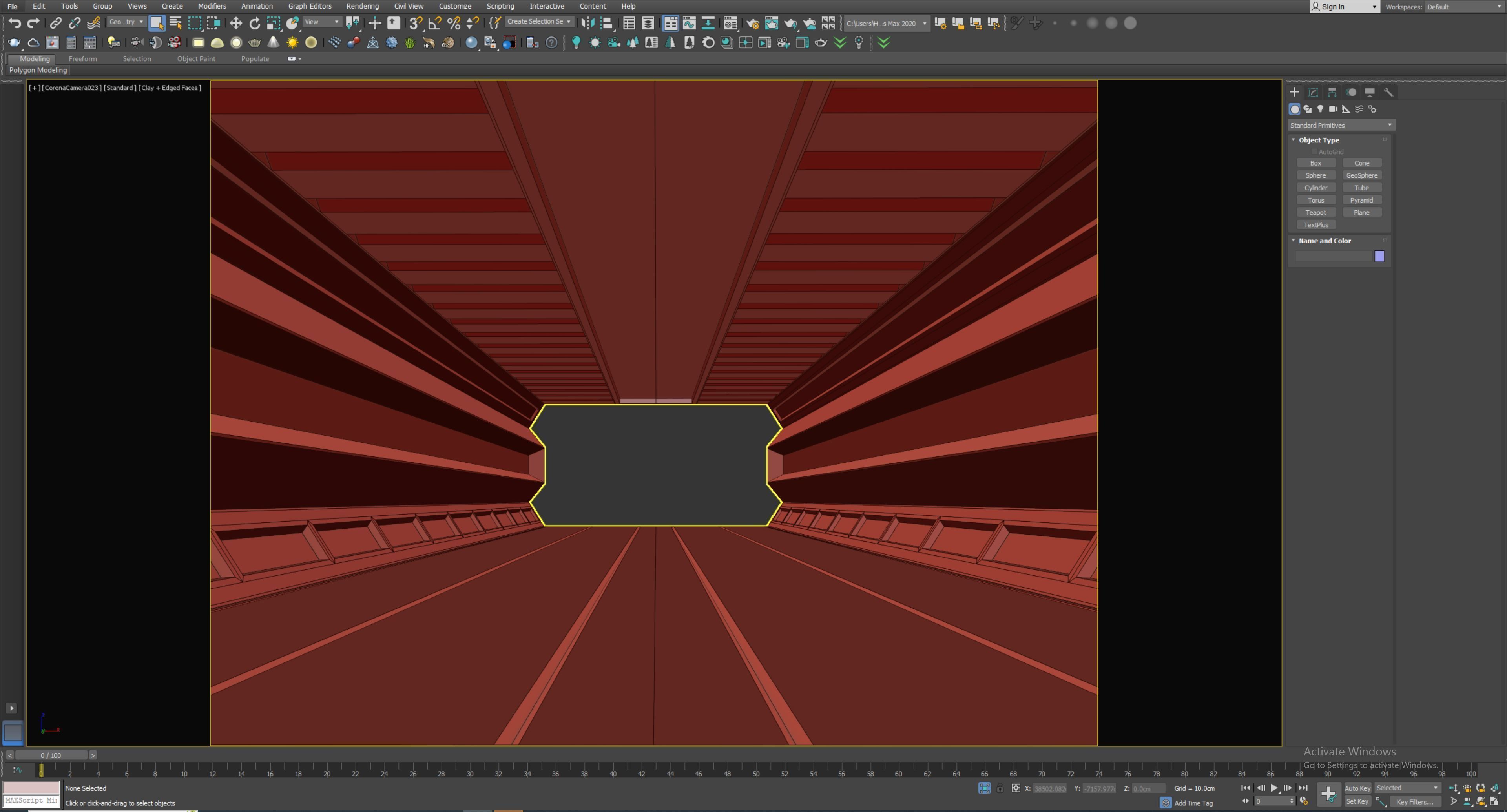
Task: Open Time Configuration clock icon
Action: click(1303, 801)
